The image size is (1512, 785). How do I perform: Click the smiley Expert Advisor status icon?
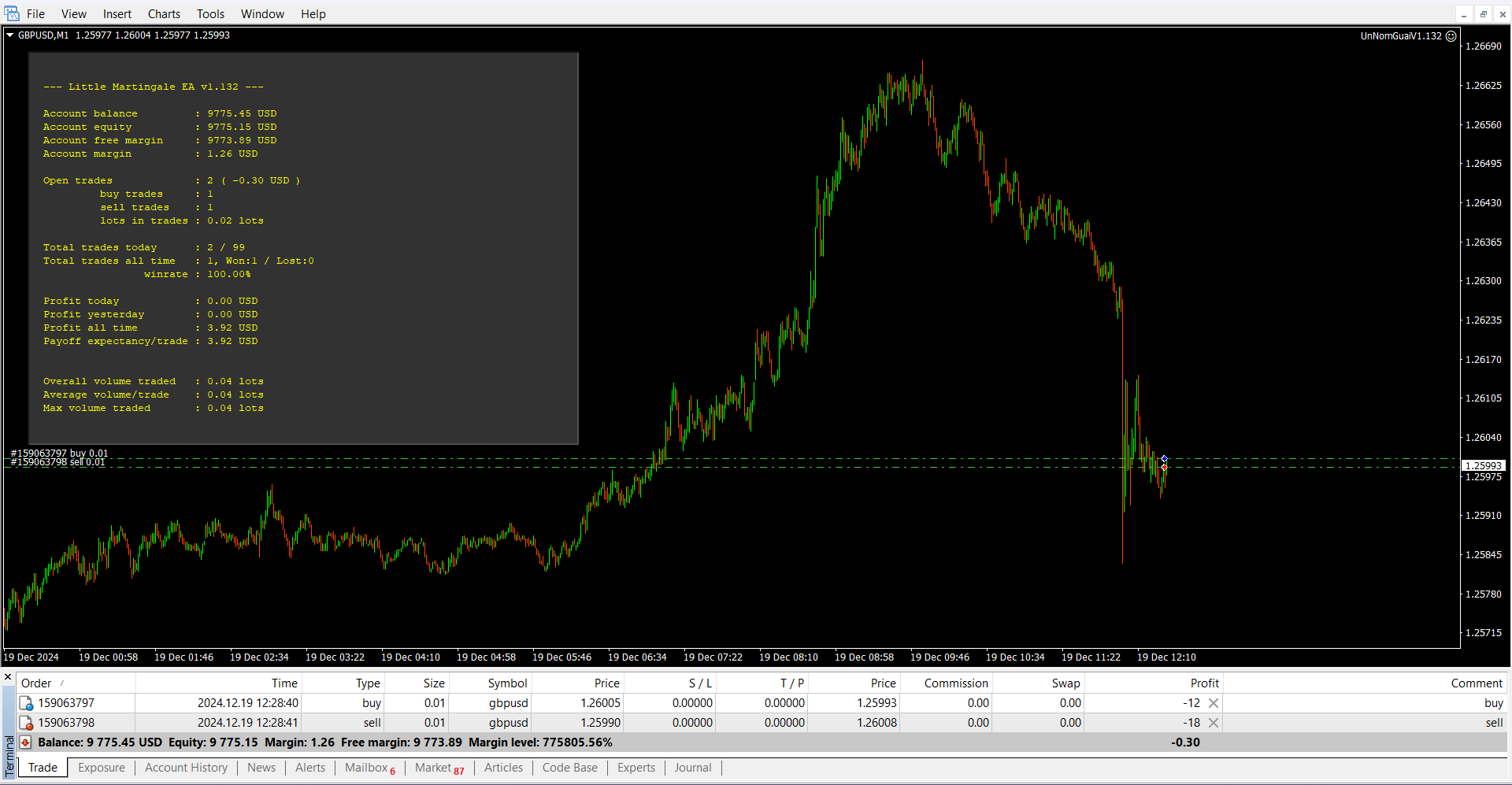[x=1451, y=35]
